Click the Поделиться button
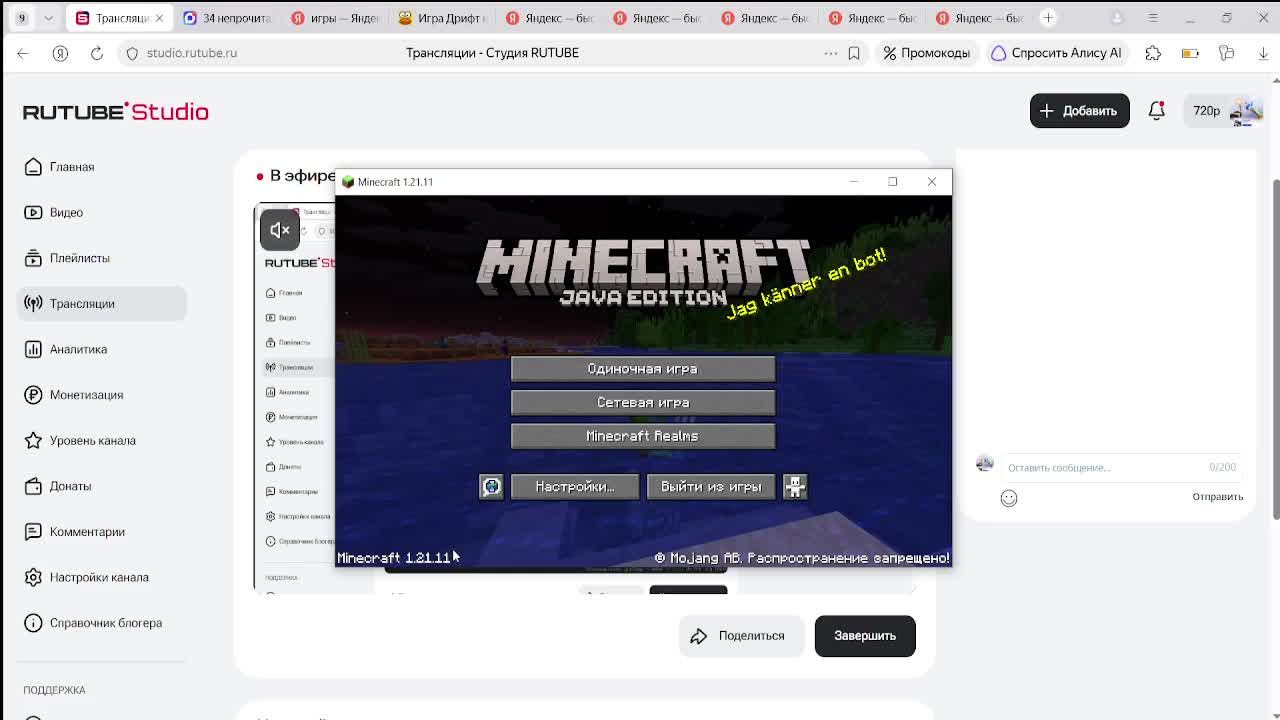Screen dimensions: 1280x720 tap(740, 636)
